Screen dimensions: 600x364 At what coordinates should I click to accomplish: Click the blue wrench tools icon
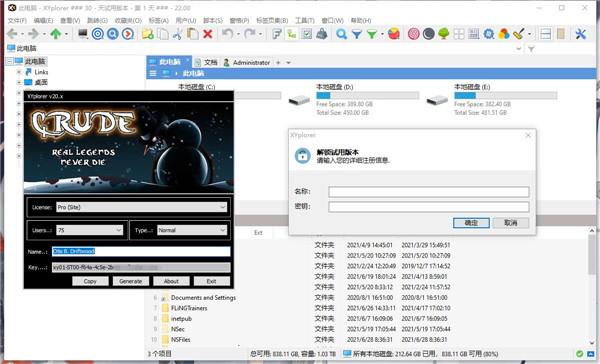[580, 34]
